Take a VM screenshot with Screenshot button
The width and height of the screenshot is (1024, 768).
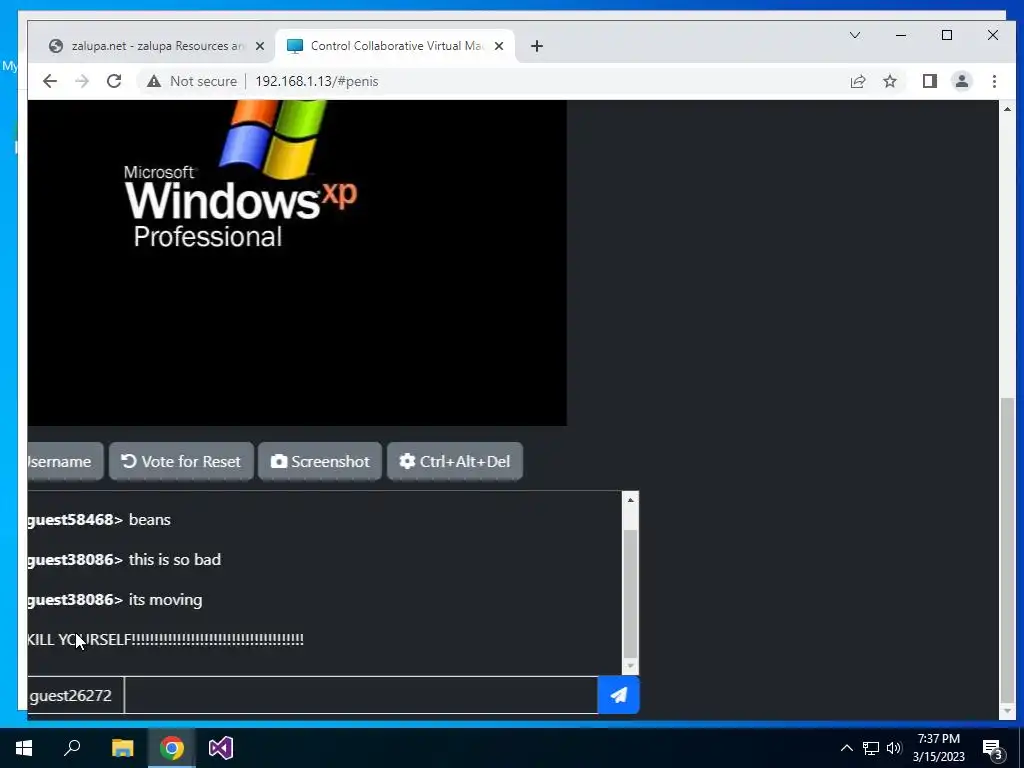tap(320, 462)
